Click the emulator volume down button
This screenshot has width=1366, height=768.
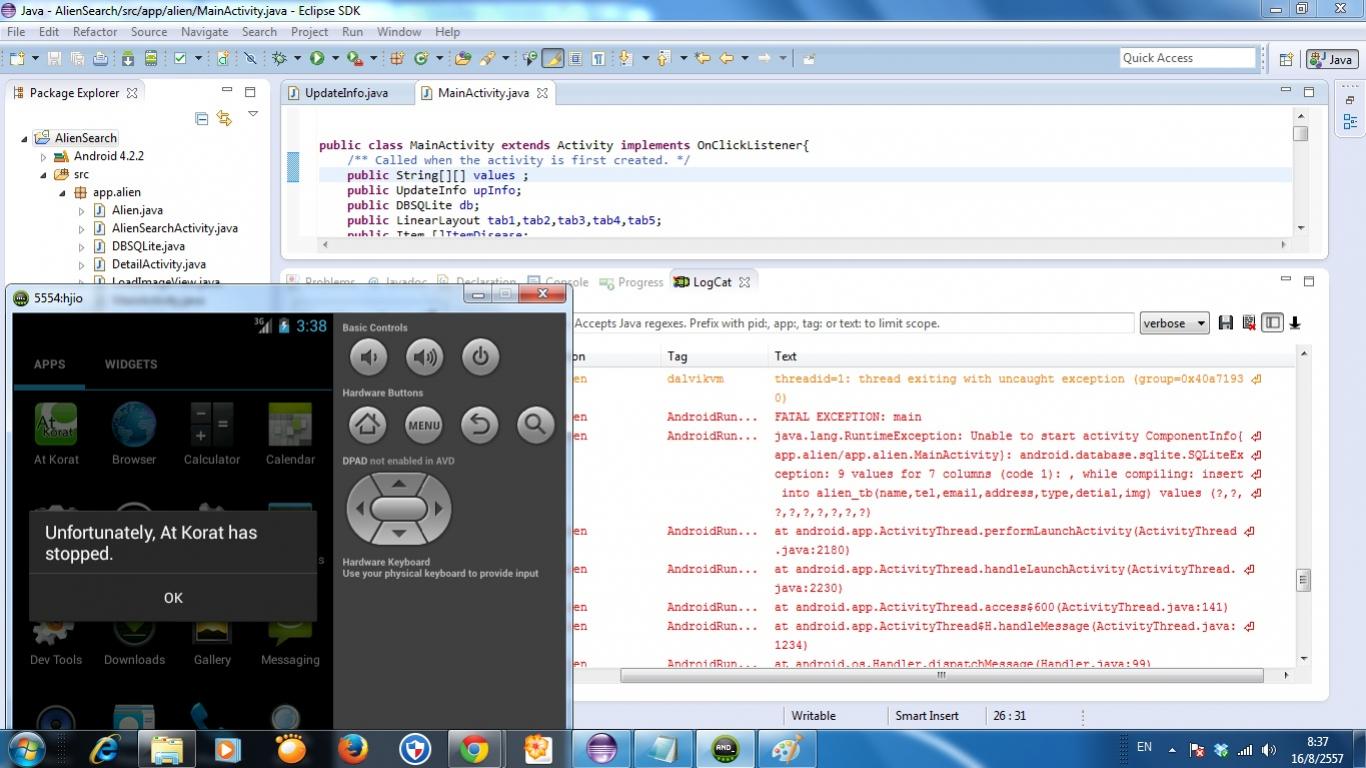click(368, 357)
